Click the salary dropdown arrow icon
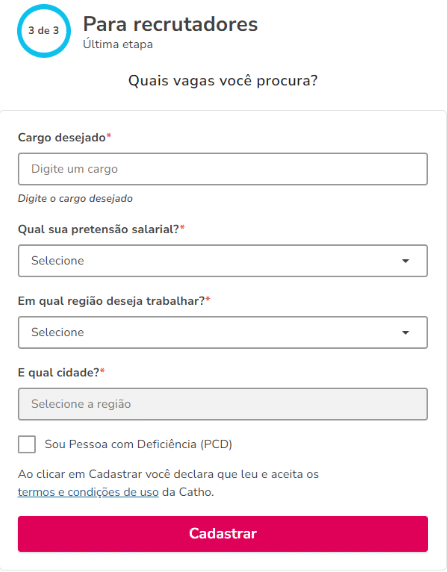447x572 pixels. pos(405,261)
